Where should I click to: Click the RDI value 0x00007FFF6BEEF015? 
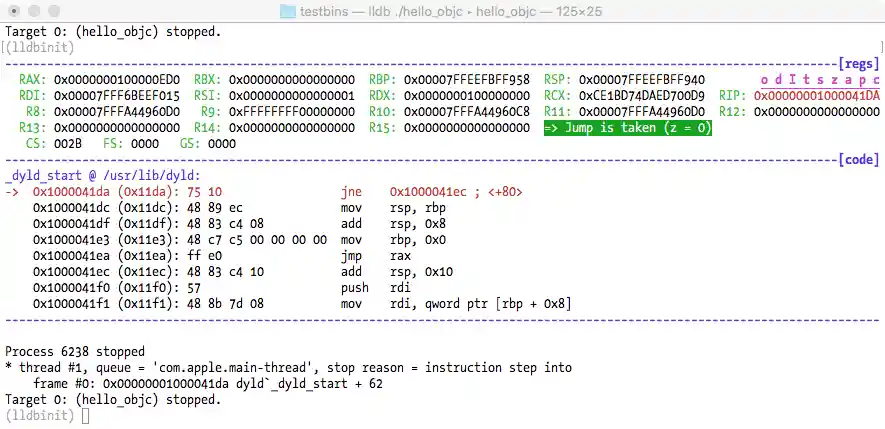(117, 96)
